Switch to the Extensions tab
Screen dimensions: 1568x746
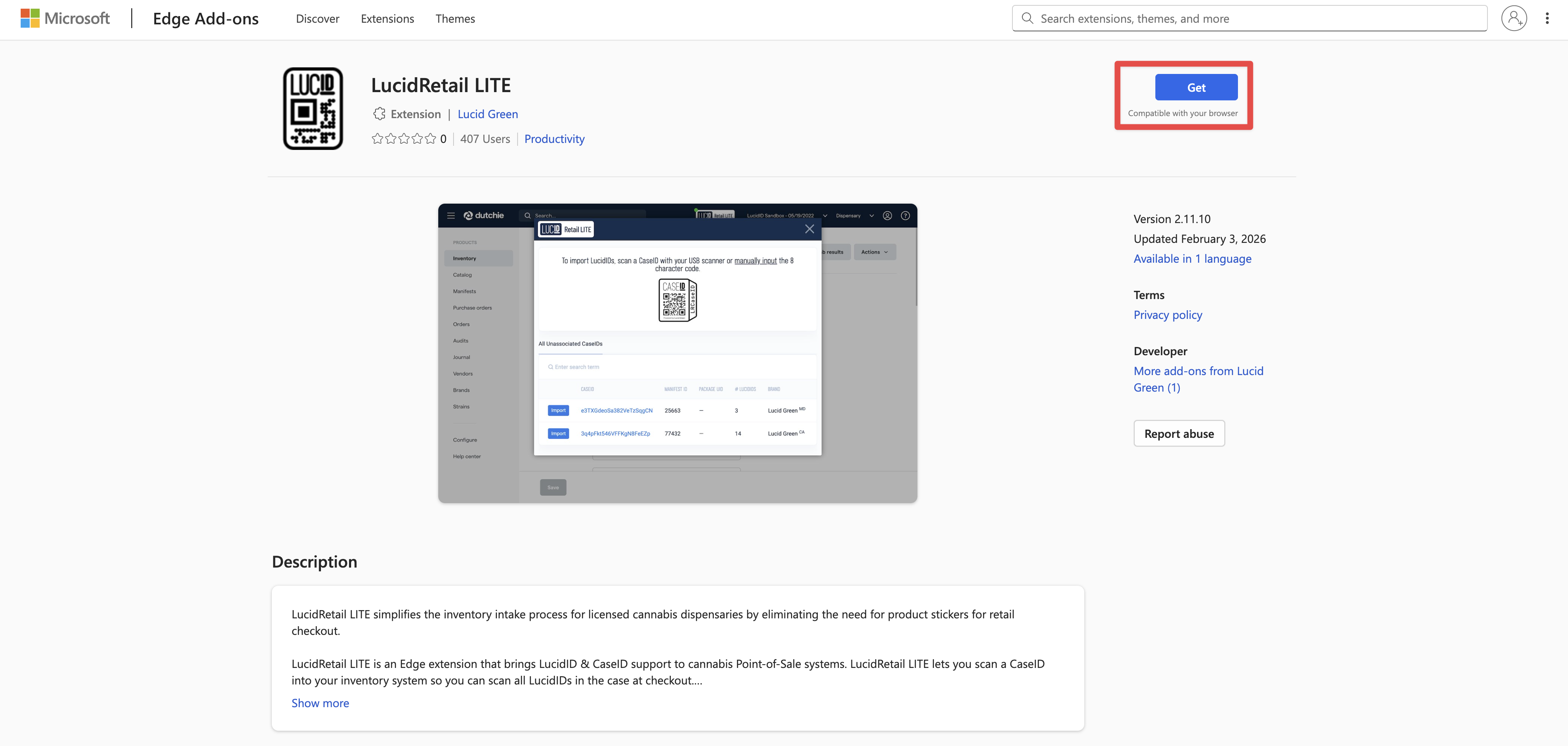(387, 18)
